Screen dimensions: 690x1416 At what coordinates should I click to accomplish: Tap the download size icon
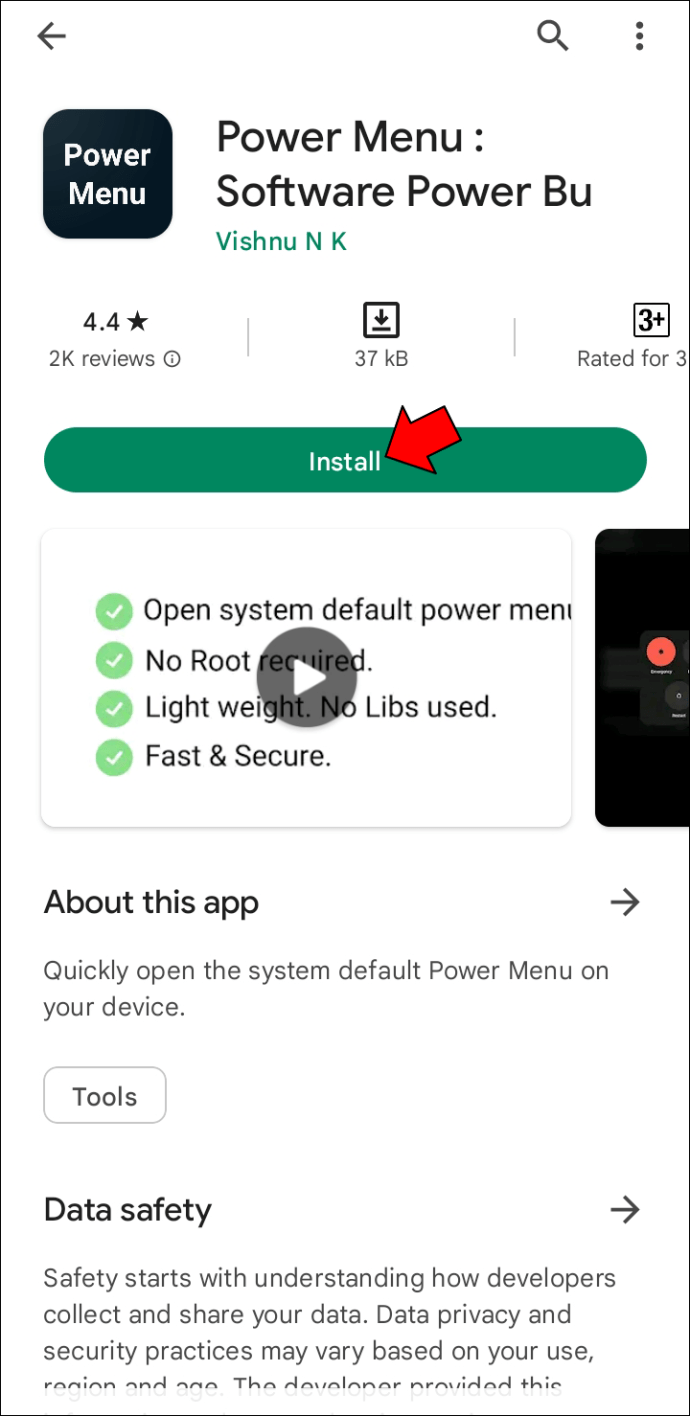coord(381,321)
